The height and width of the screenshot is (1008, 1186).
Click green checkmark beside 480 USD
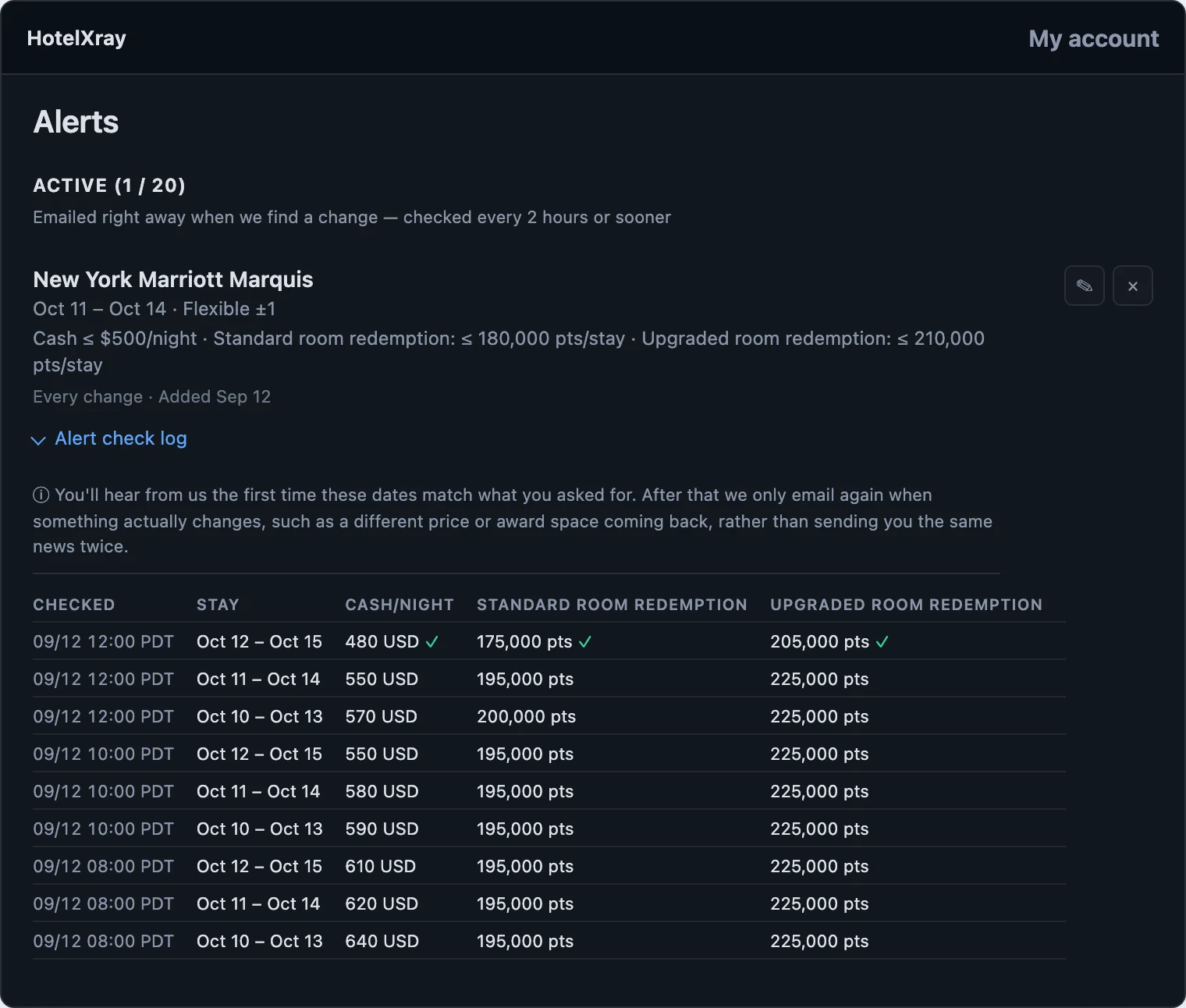(432, 642)
